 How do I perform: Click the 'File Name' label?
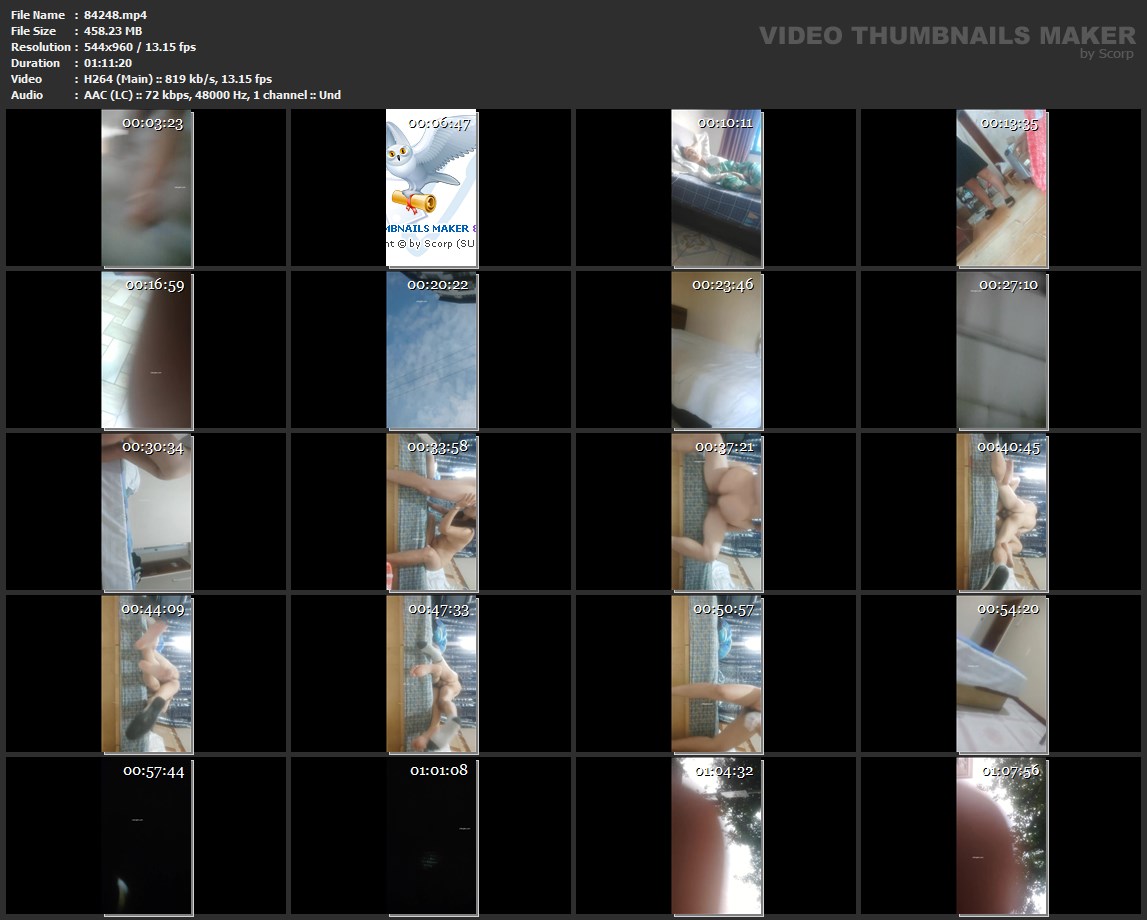(38, 15)
